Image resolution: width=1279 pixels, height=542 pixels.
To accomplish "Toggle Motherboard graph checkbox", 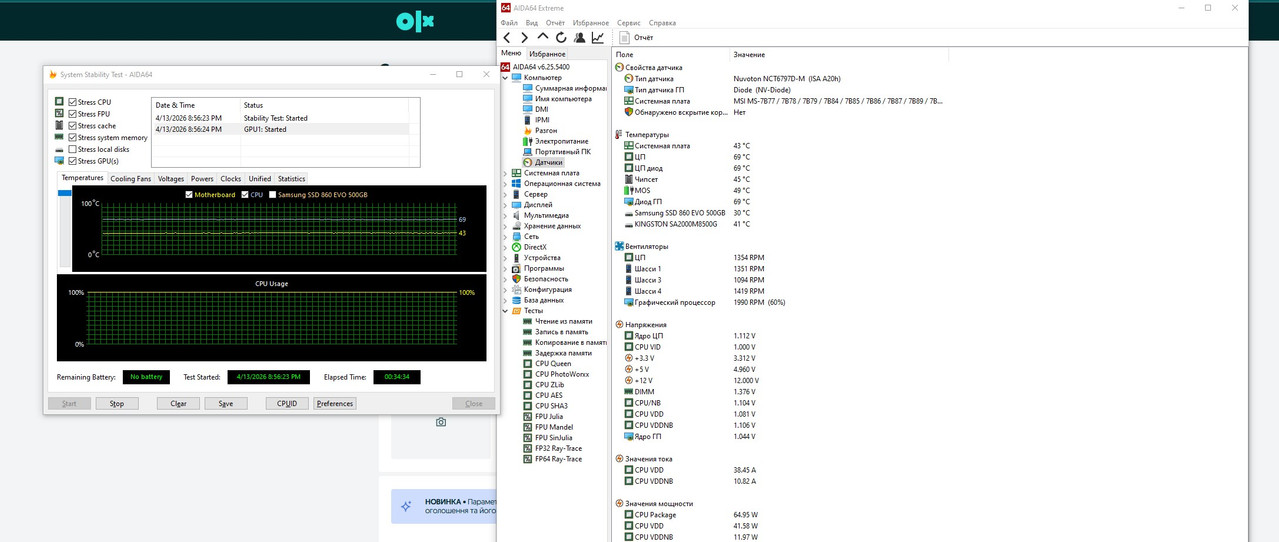I will pyautogui.click(x=189, y=194).
